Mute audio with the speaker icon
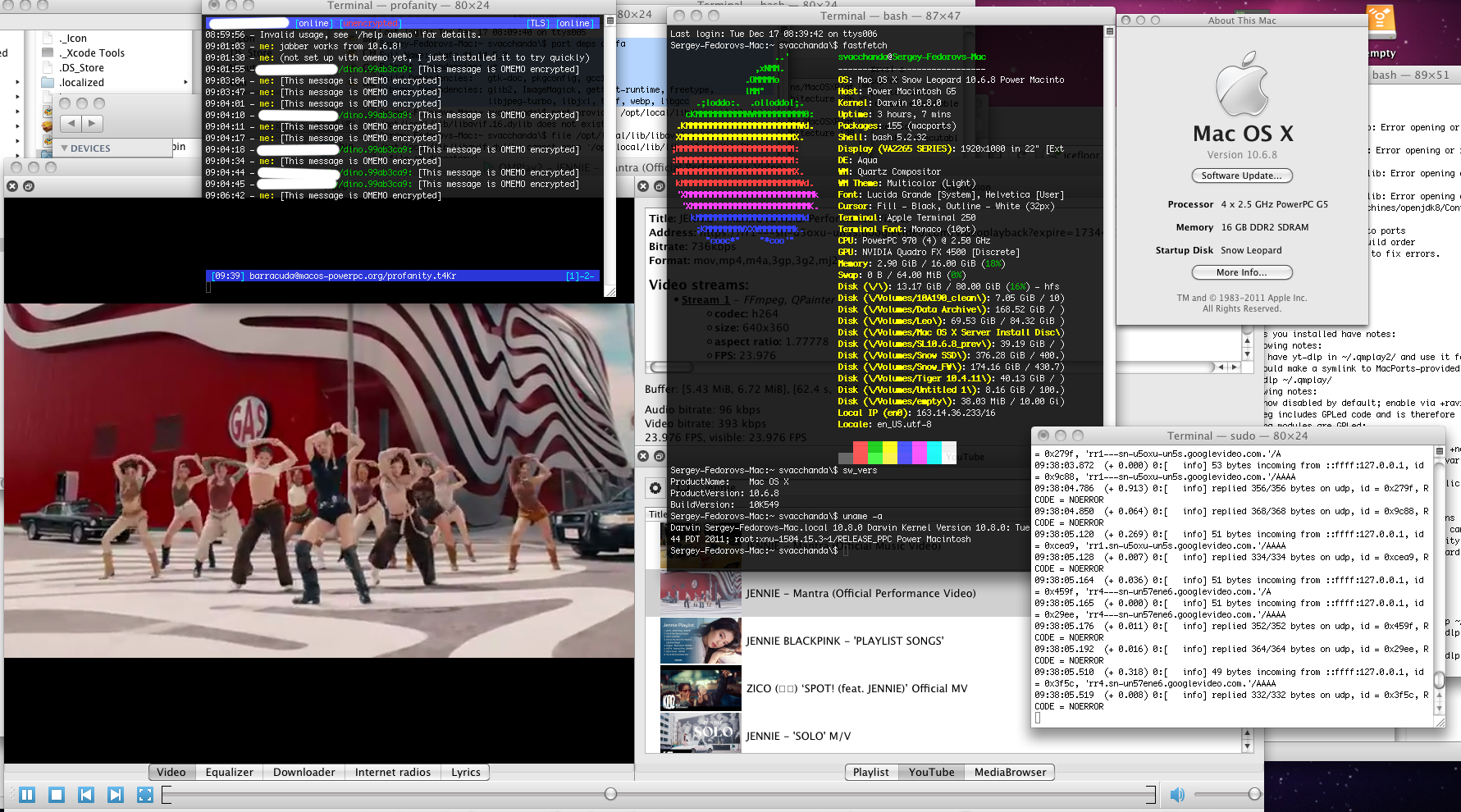The height and width of the screenshot is (812, 1461). click(x=1177, y=795)
